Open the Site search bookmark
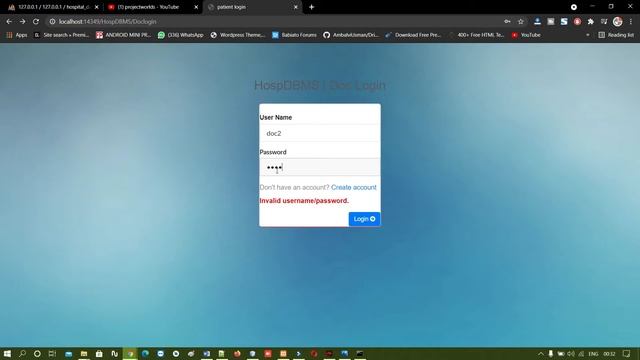Viewport: 640px width, 360px height. coord(62,35)
